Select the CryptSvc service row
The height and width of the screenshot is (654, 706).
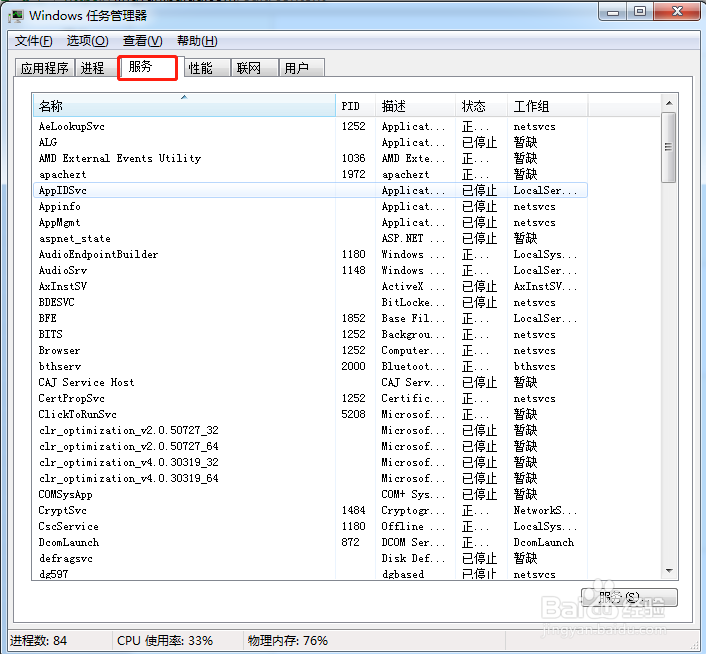point(310,510)
